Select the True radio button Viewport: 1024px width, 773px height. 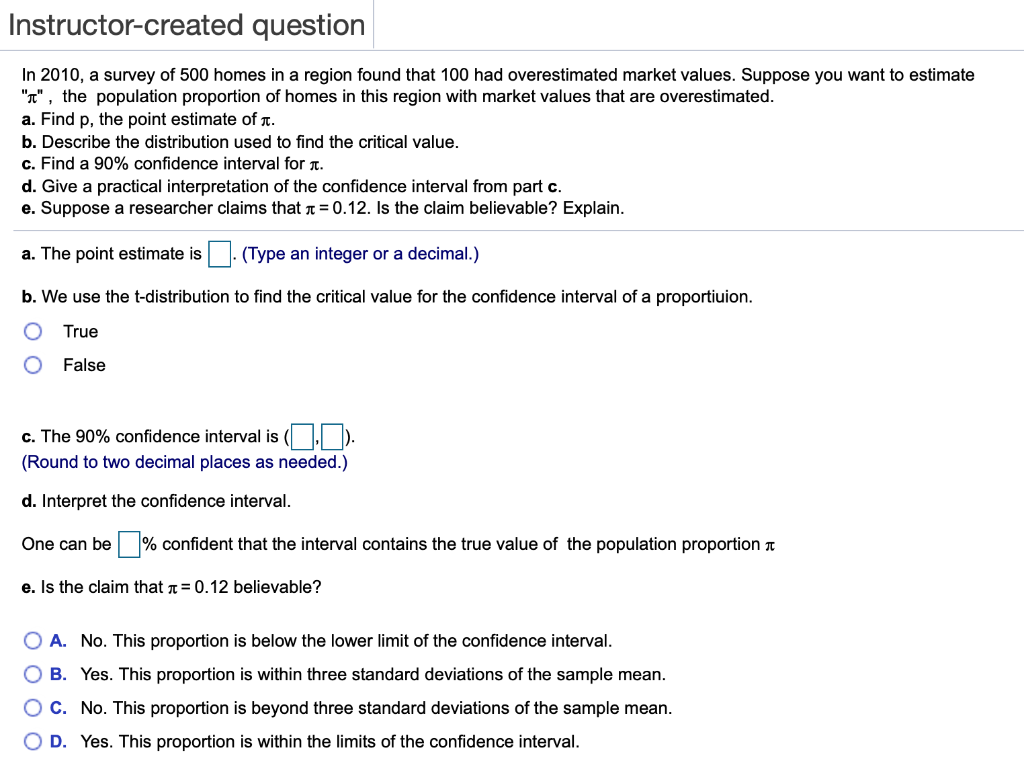[x=32, y=330]
